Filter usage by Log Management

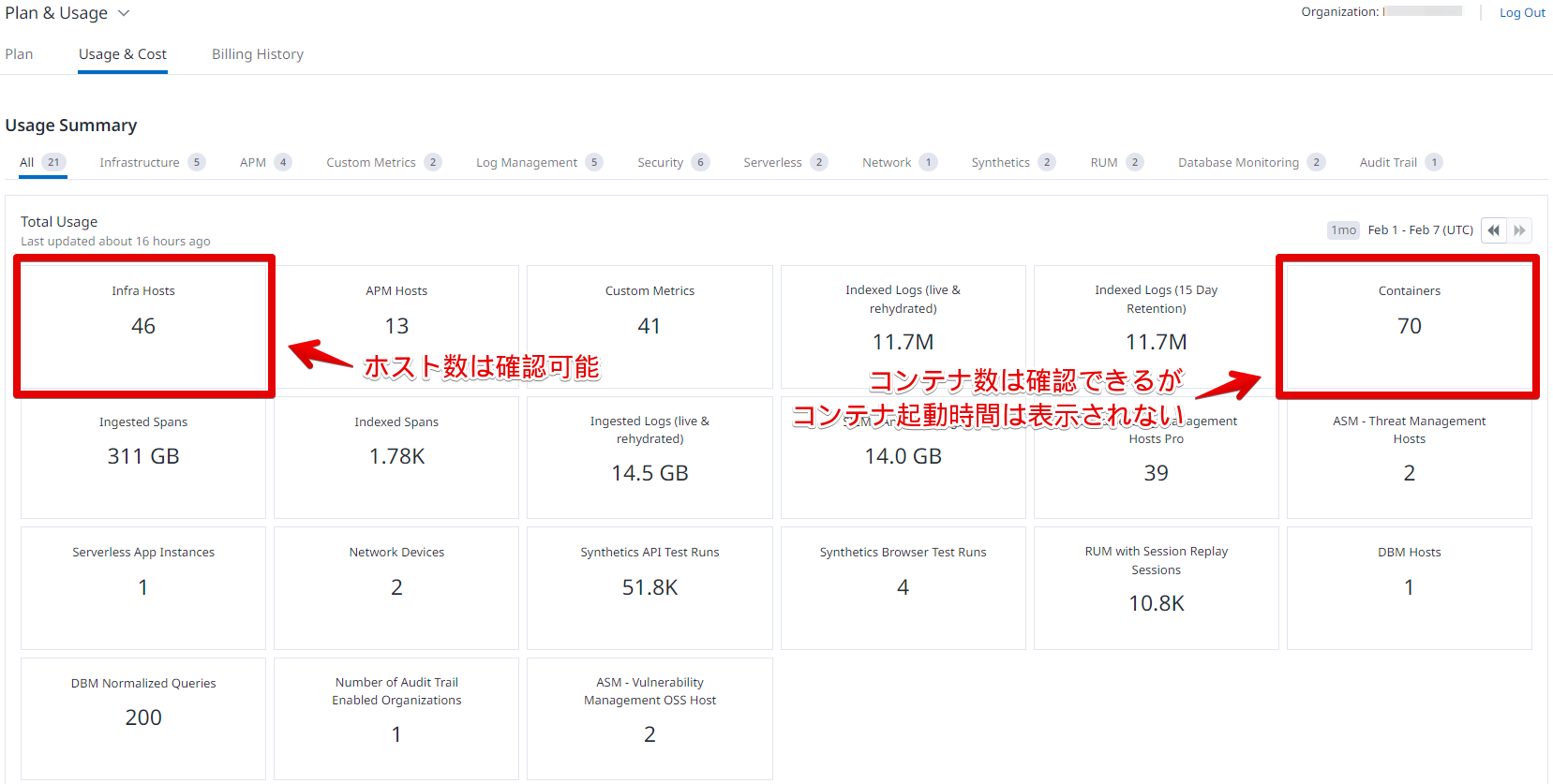(539, 162)
